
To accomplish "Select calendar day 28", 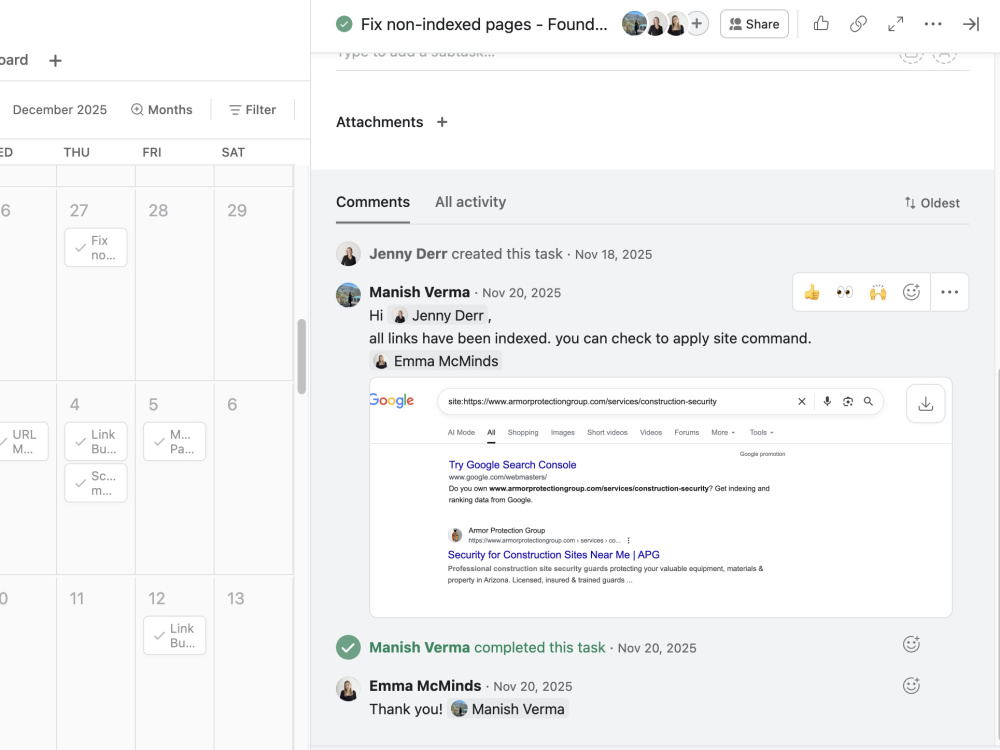I will 158,210.
